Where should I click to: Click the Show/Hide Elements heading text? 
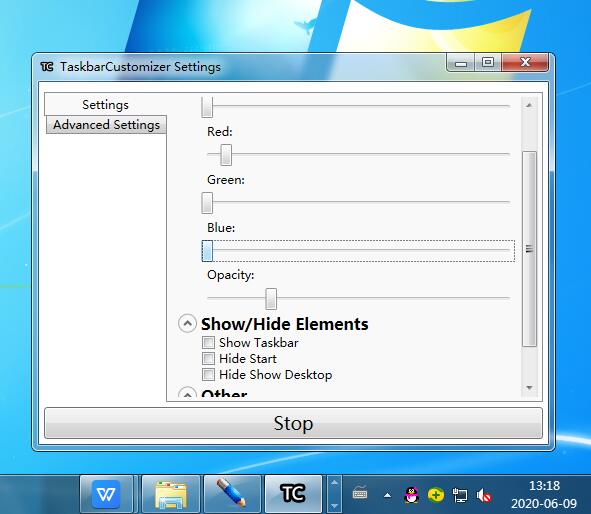click(285, 324)
